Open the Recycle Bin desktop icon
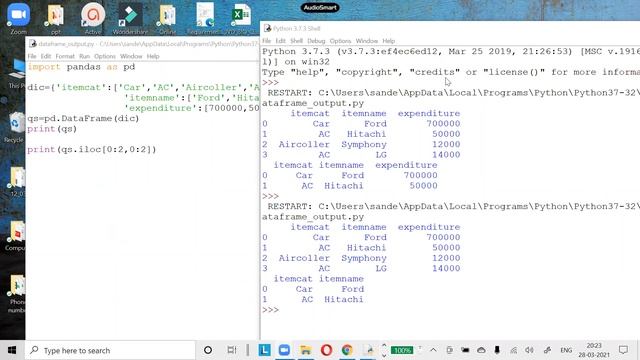The image size is (640, 360). [16, 127]
